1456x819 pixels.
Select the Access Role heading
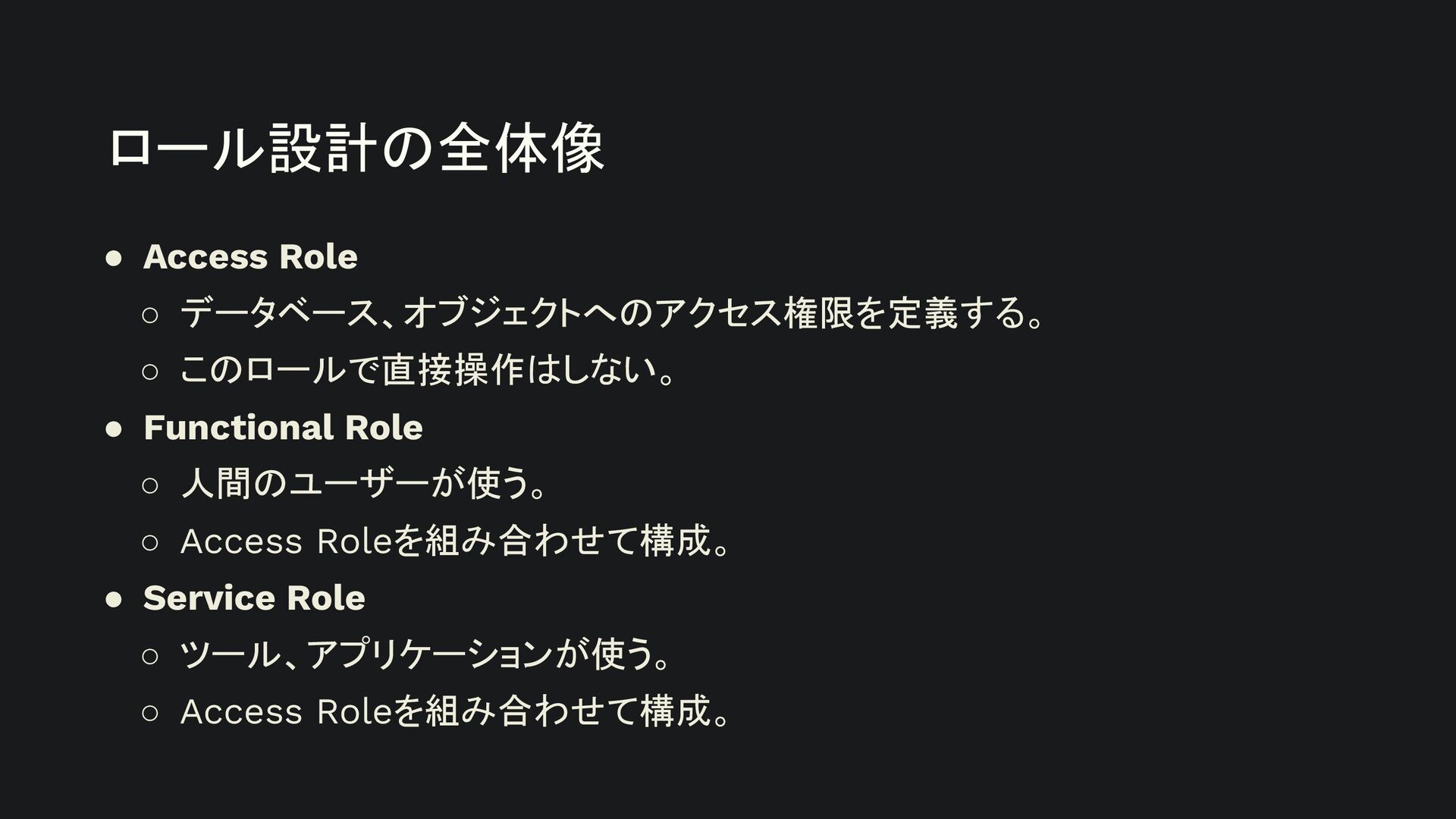(250, 257)
